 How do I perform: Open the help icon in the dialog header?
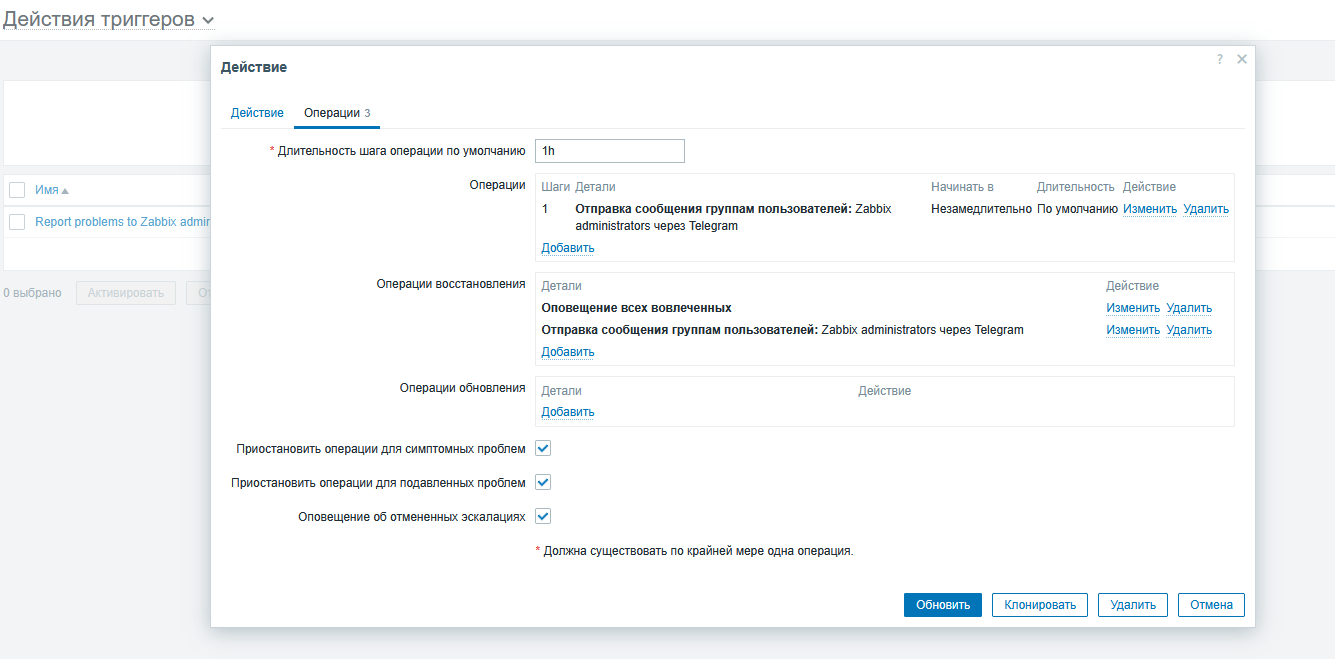point(1219,60)
